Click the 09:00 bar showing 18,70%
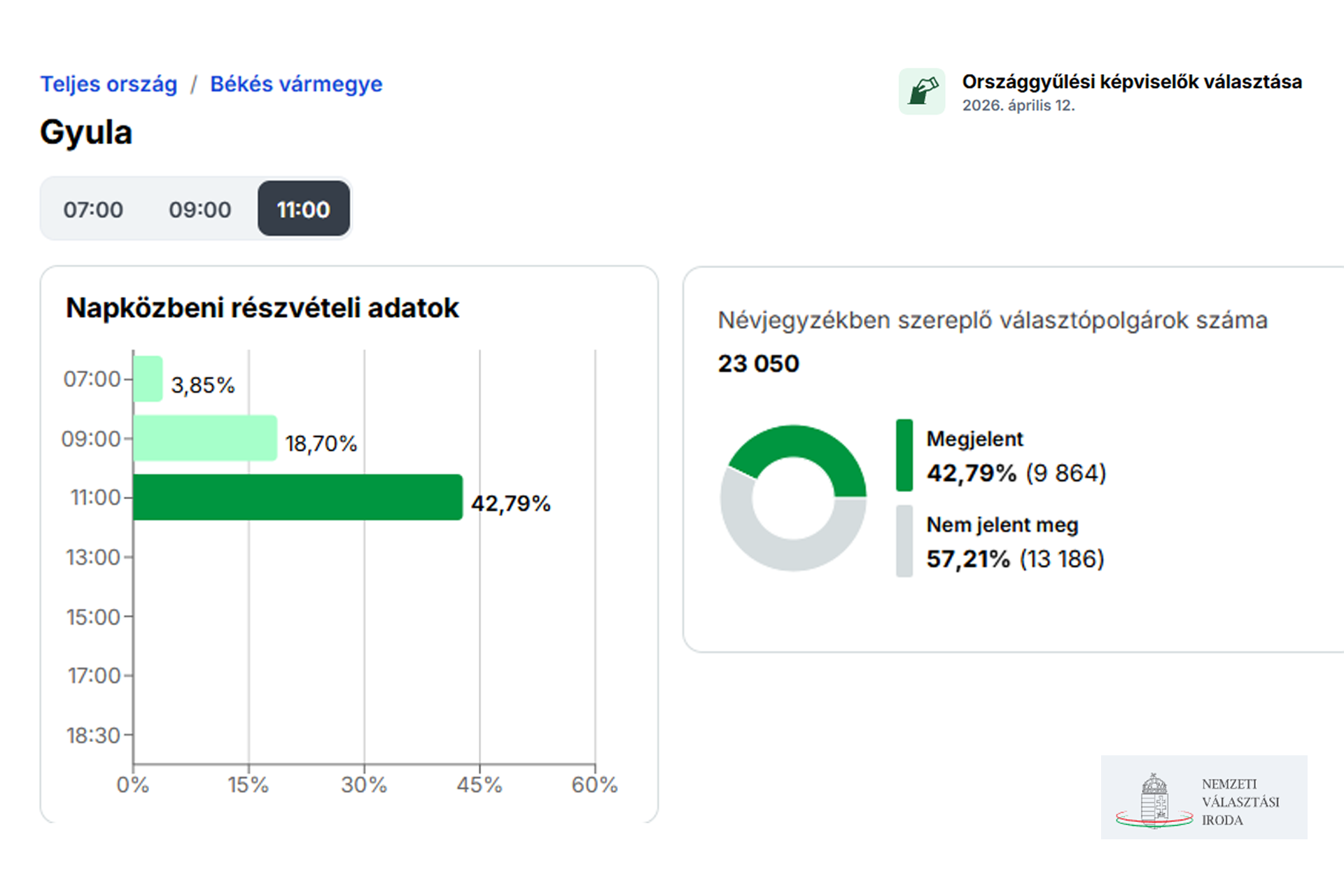 pyautogui.click(x=204, y=438)
